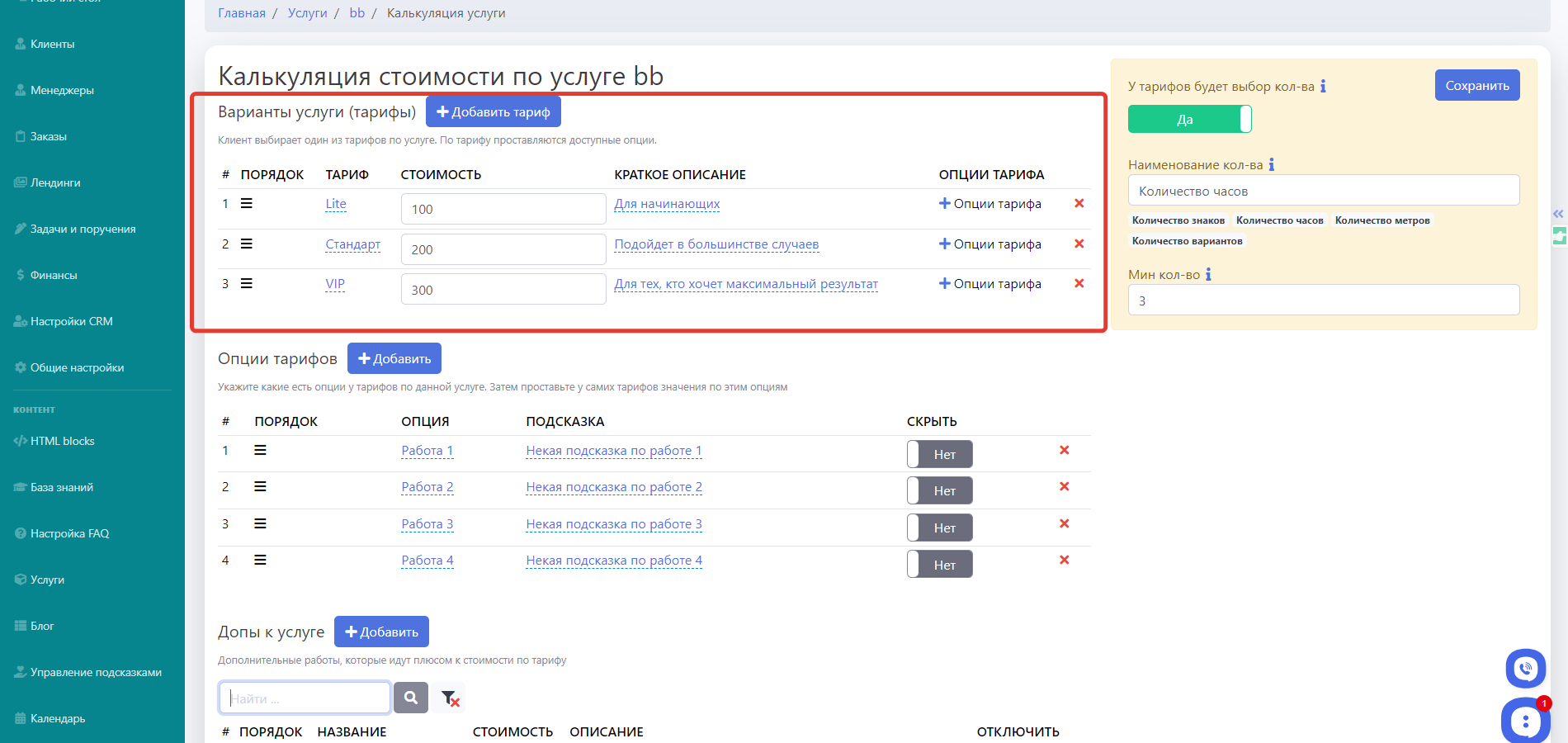
Task: Click drag handle icon for Работа 4
Action: 260,561
